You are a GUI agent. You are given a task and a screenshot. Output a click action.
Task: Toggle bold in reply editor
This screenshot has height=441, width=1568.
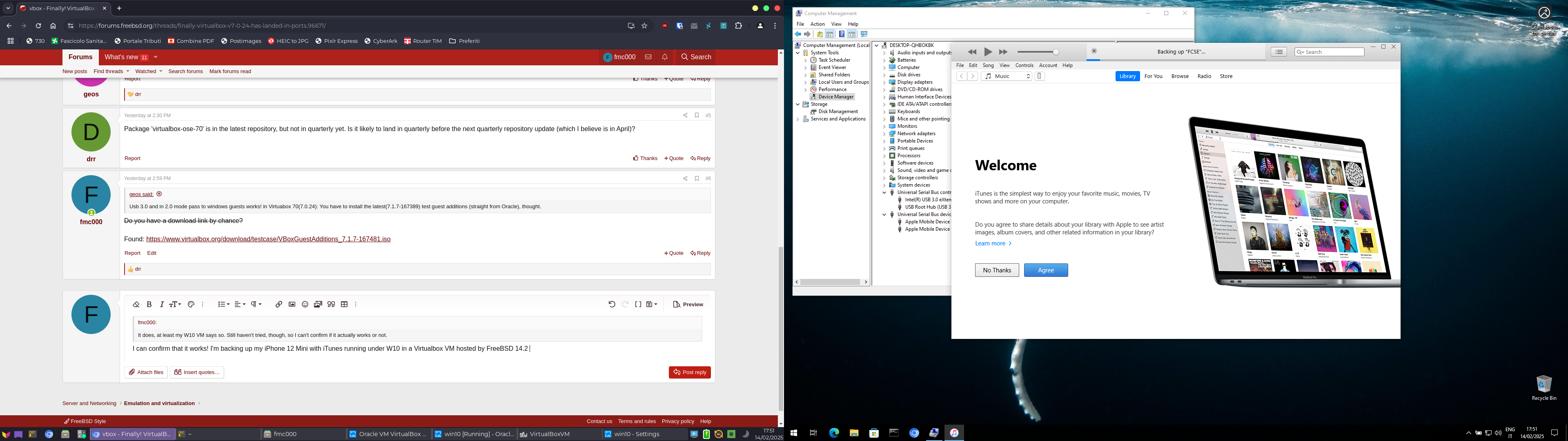click(x=149, y=305)
